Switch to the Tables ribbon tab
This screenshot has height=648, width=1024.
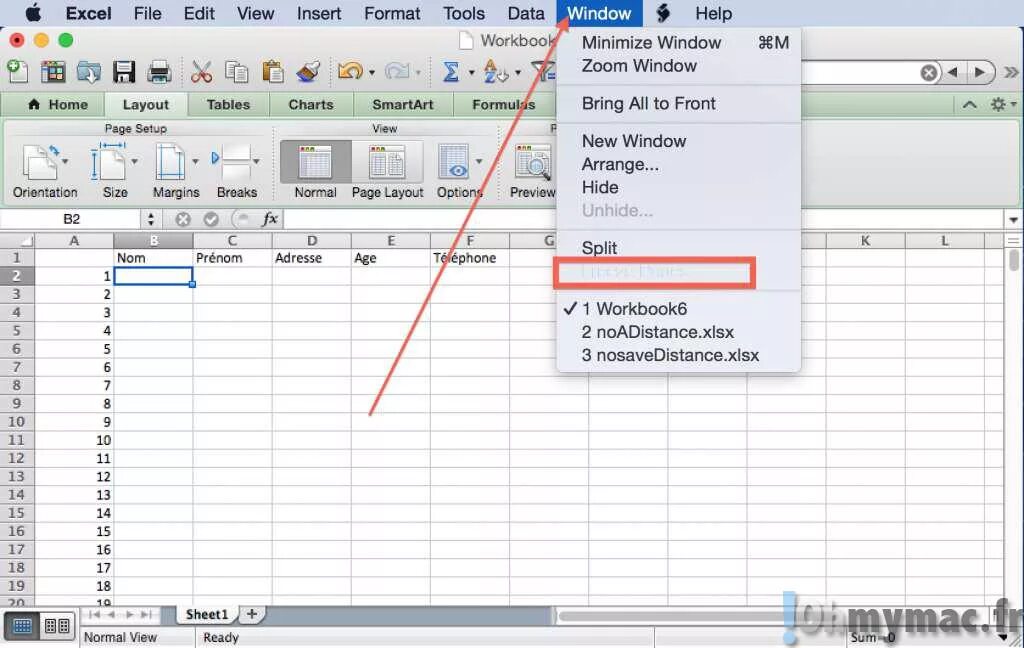pyautogui.click(x=228, y=105)
